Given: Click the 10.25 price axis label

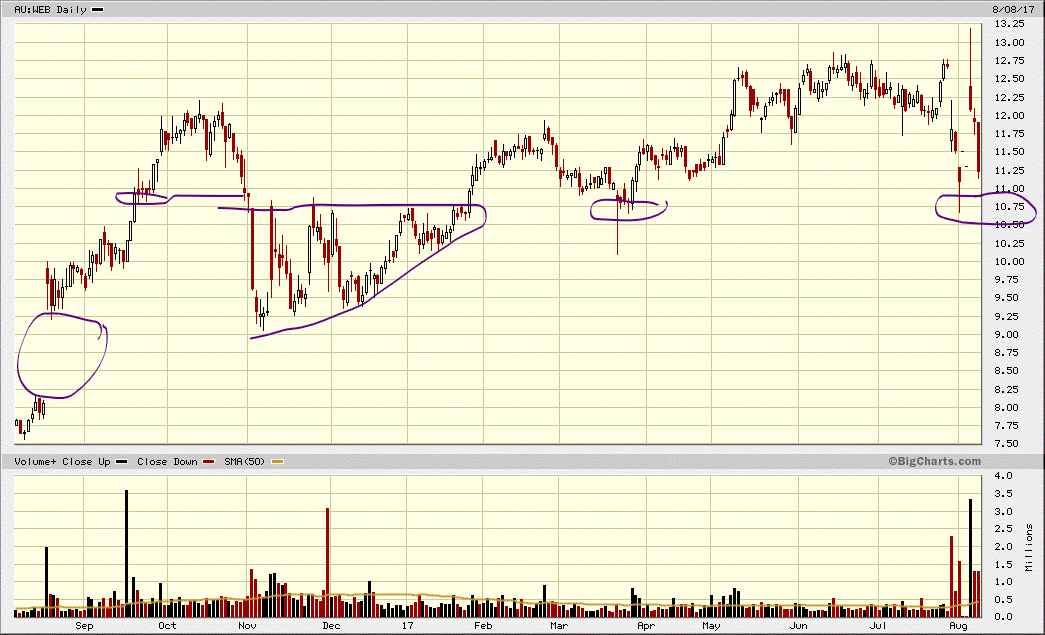Looking at the screenshot, I should click(x=1009, y=243).
